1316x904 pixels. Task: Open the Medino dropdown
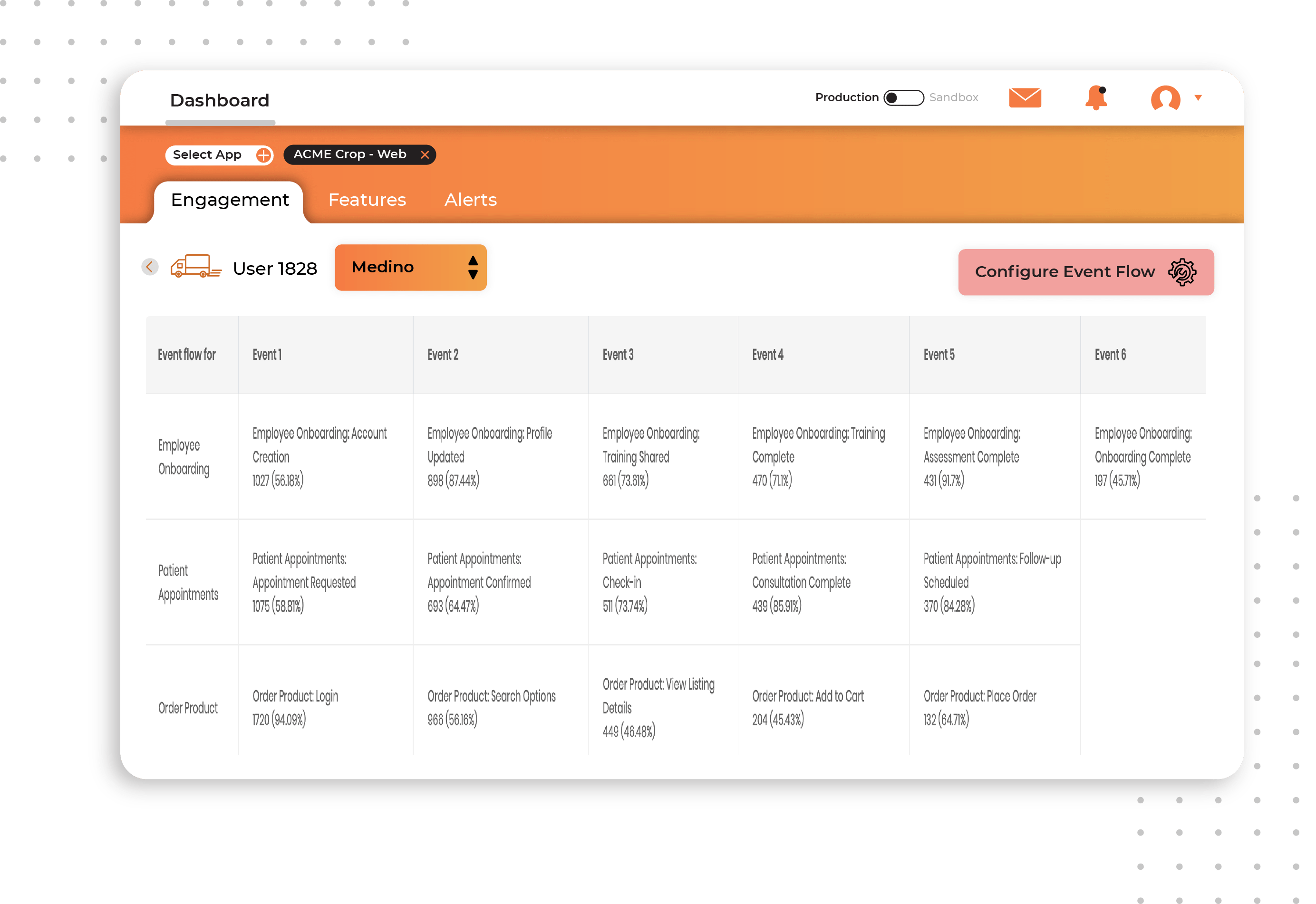coord(410,267)
